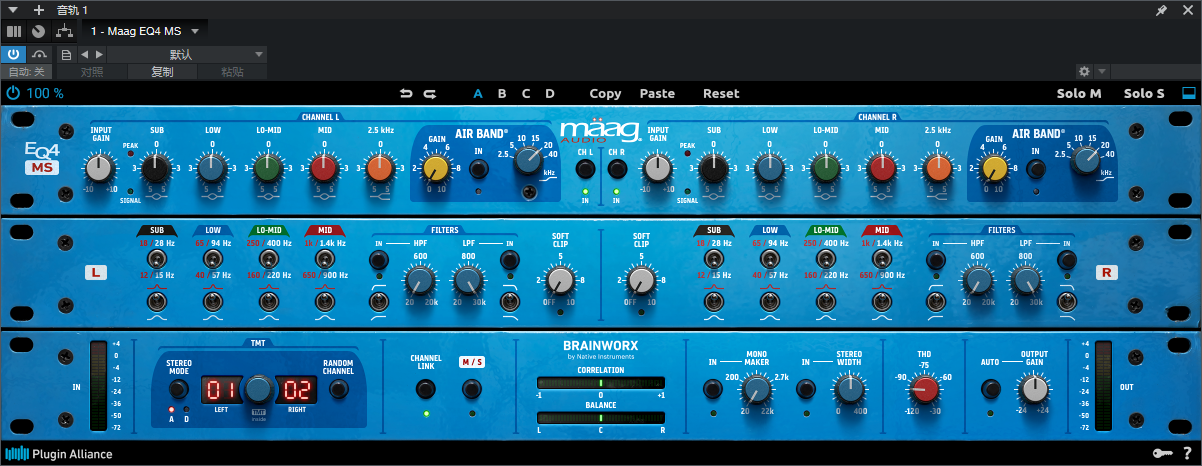Enable the Stereo Width IN button

[806, 389]
